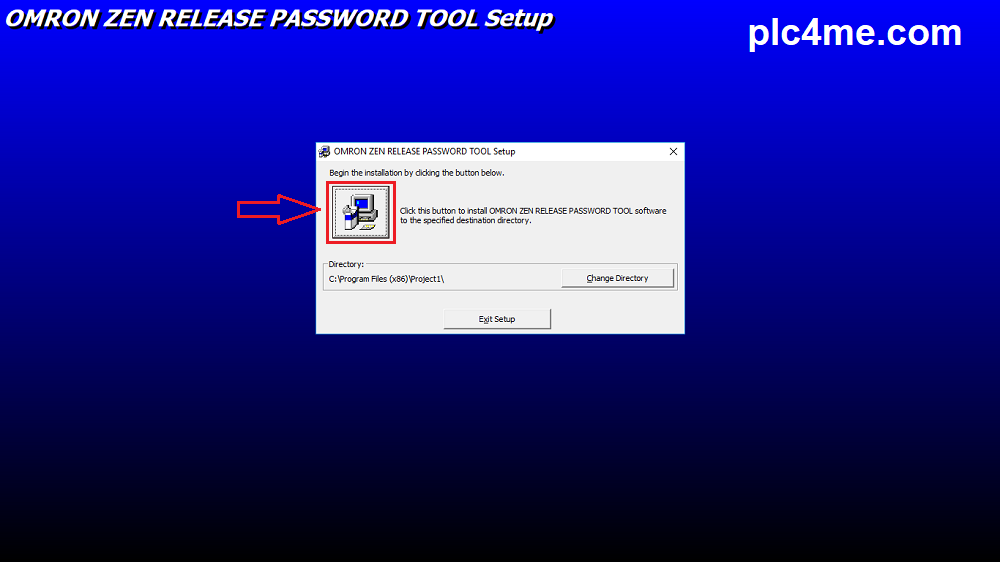Viewport: 1000px width, 562px height.
Task: Click the dialog title text OMRON ZEN RELEASE PASSWORD TOOL Setup
Action: point(425,152)
